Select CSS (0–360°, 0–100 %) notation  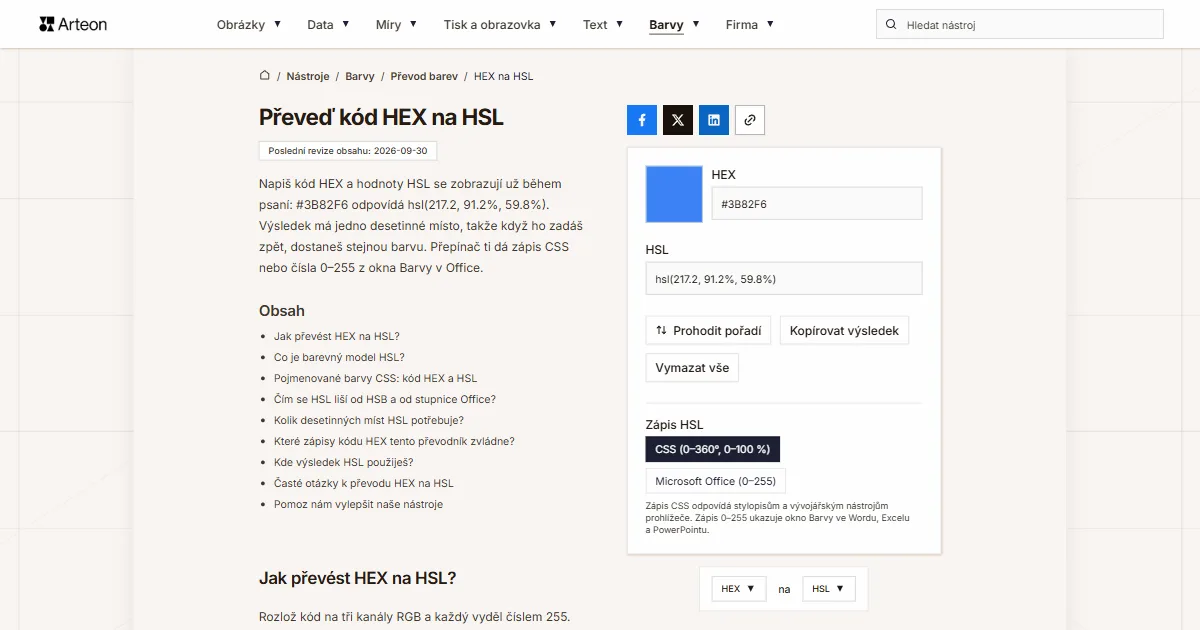coord(713,449)
